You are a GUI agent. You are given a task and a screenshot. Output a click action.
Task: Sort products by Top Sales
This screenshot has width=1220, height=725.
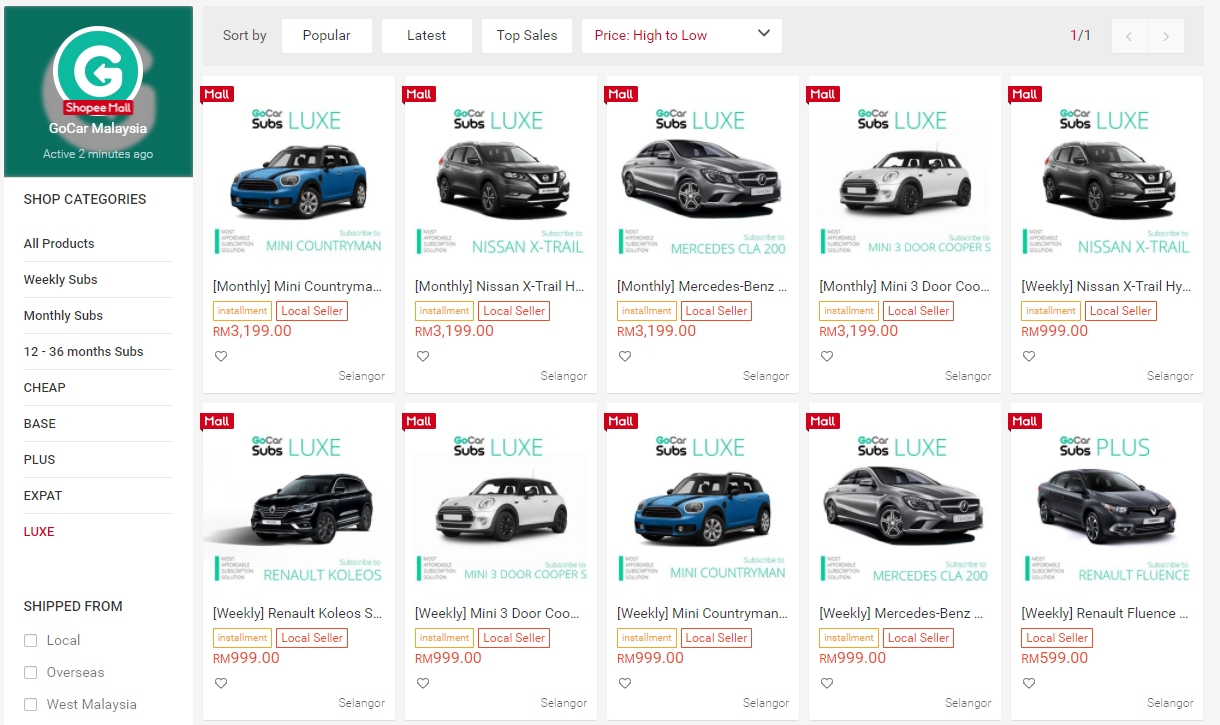[527, 36]
